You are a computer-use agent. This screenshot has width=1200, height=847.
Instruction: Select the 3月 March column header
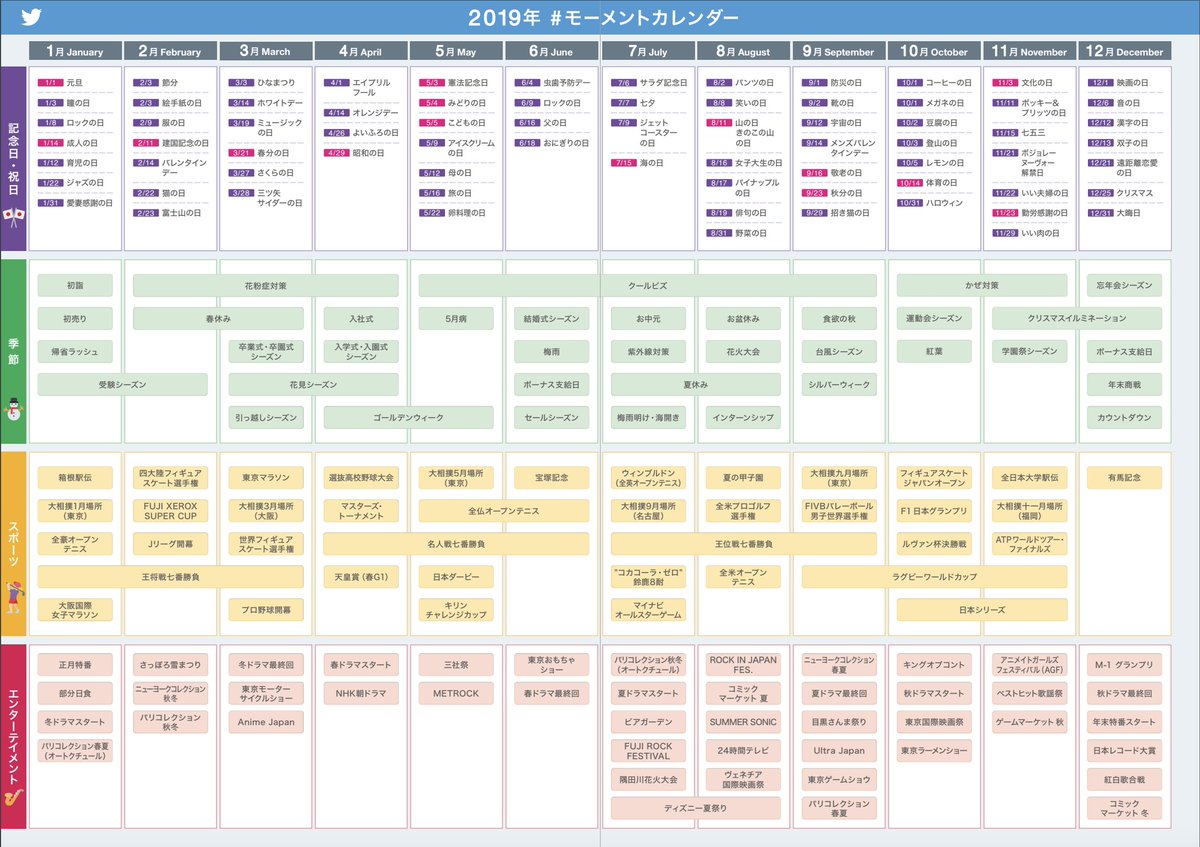coord(265,51)
